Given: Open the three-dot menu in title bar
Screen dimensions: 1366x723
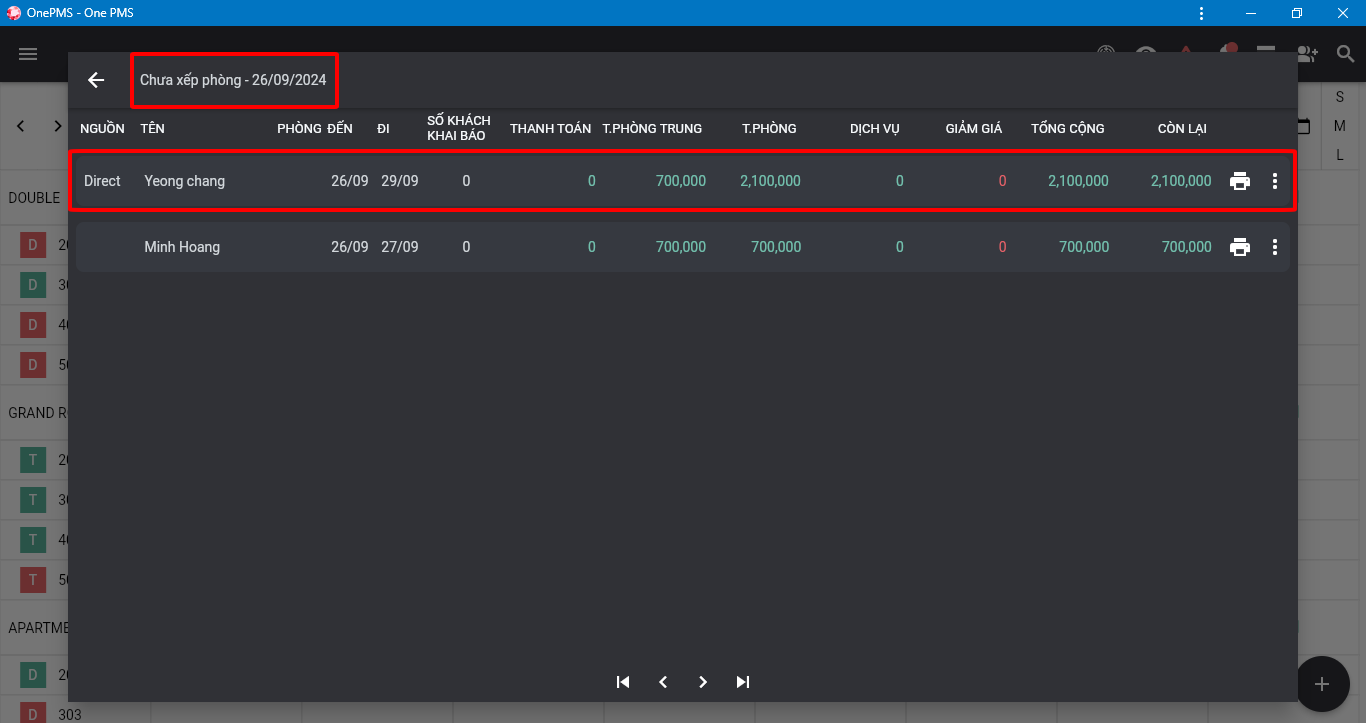Looking at the screenshot, I should click(1201, 13).
